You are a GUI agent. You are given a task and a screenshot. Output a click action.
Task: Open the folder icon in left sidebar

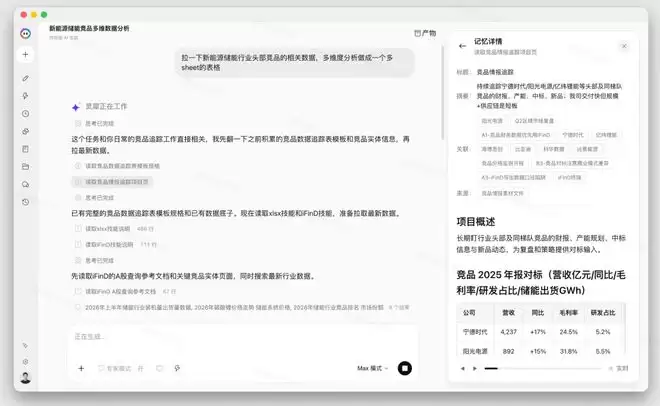pyautogui.click(x=25, y=167)
